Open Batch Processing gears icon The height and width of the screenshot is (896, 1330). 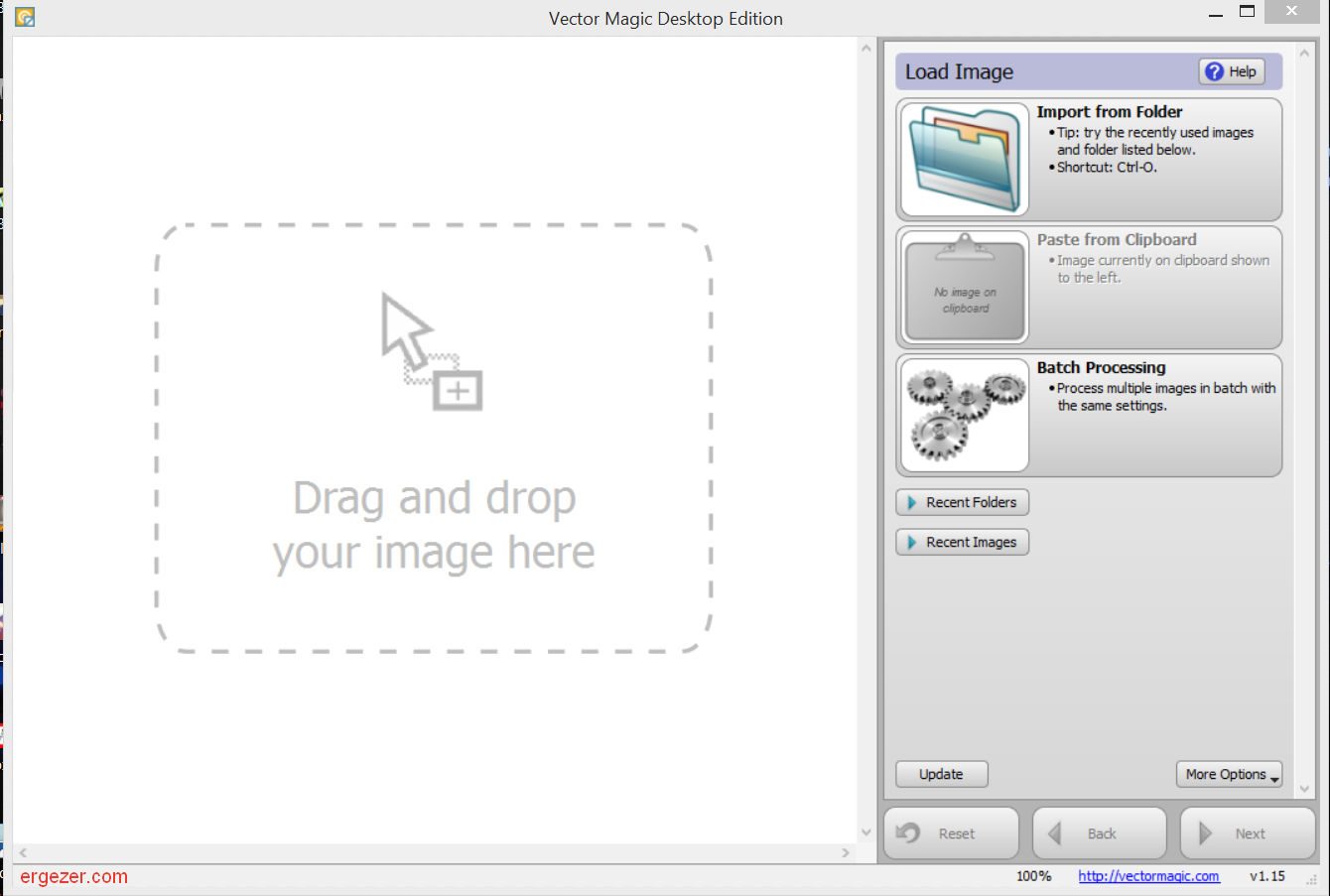965,415
